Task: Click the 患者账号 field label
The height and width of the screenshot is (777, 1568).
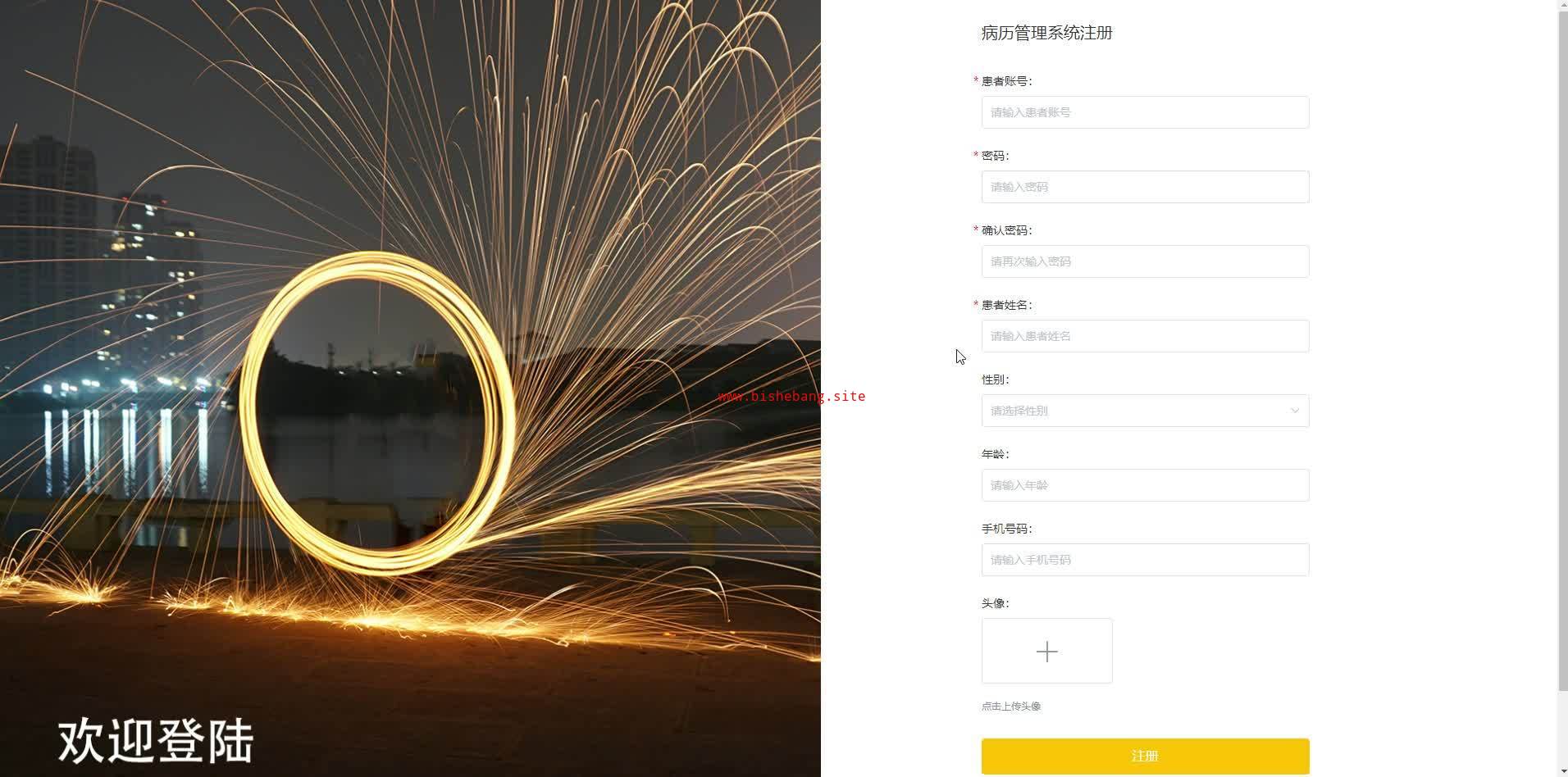Action: tap(1006, 81)
